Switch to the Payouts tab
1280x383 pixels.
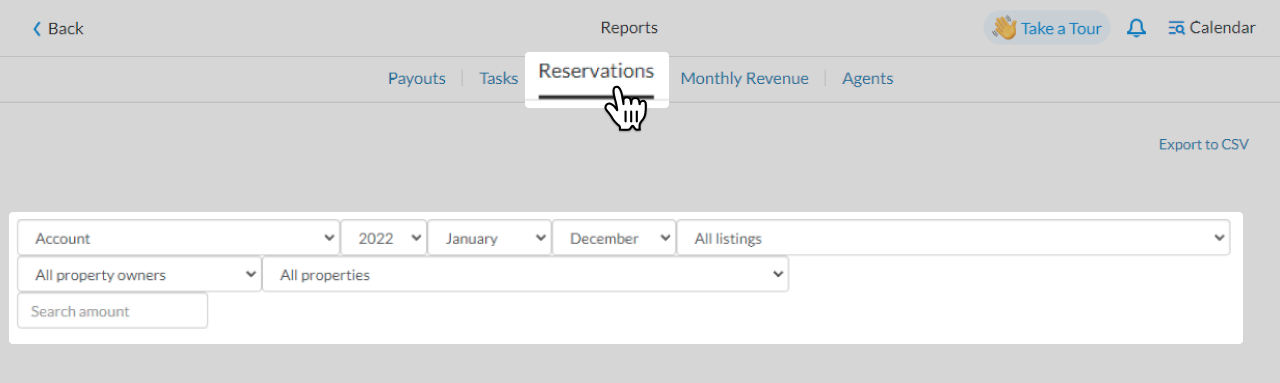click(x=417, y=78)
